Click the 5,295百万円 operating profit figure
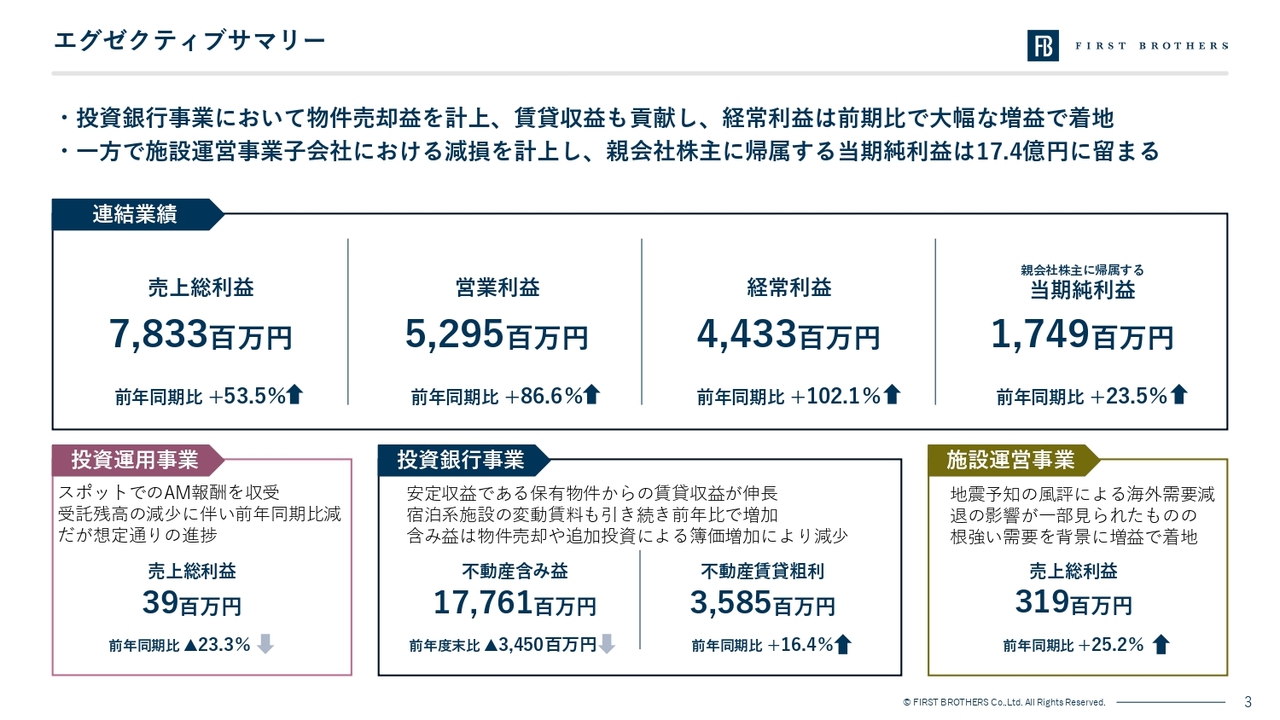 (x=496, y=335)
